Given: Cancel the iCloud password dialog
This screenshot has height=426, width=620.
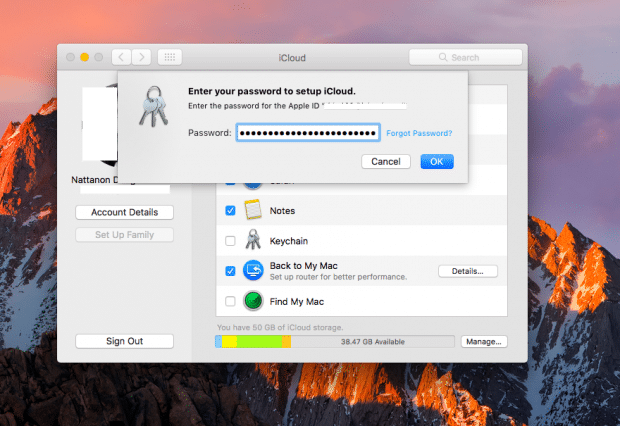Looking at the screenshot, I should [386, 161].
